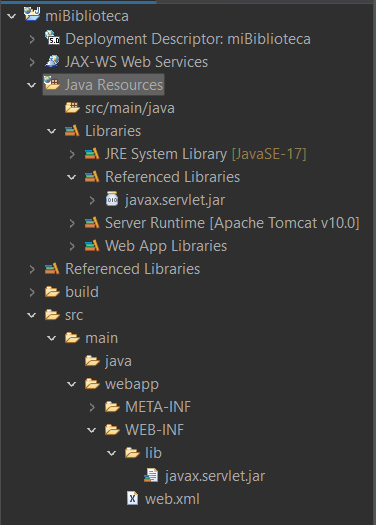Collapse the Java Resources node
Viewport: 376px width, 525px height.
(x=31, y=85)
